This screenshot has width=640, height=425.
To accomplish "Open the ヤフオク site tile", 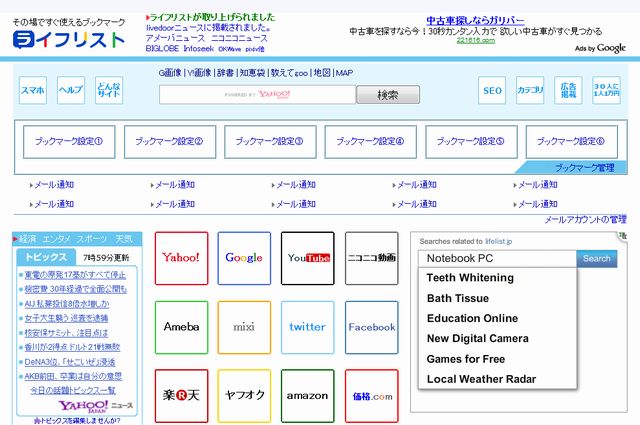I will click(x=244, y=396).
